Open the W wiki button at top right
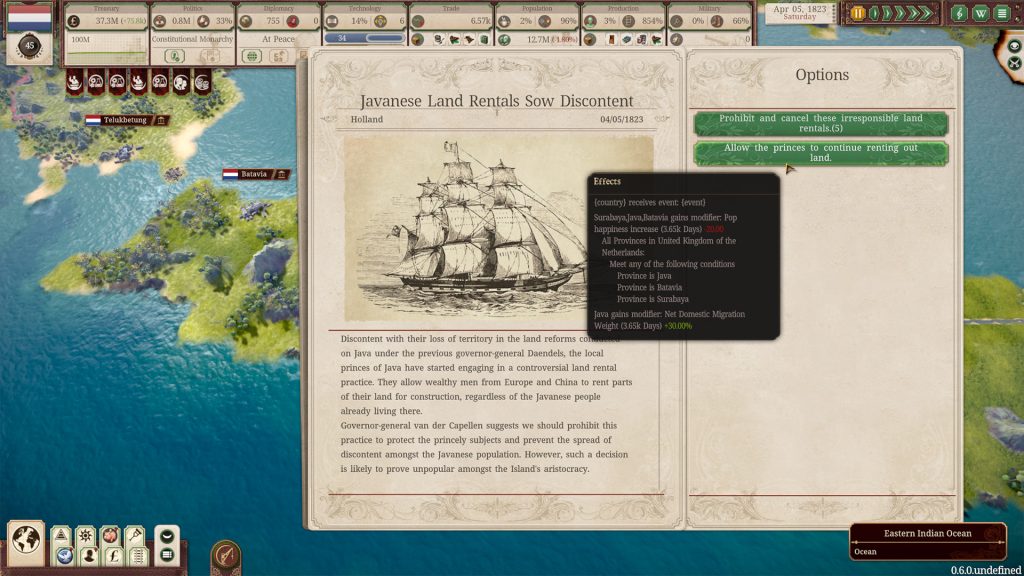The height and width of the screenshot is (576, 1024). pyautogui.click(x=980, y=13)
